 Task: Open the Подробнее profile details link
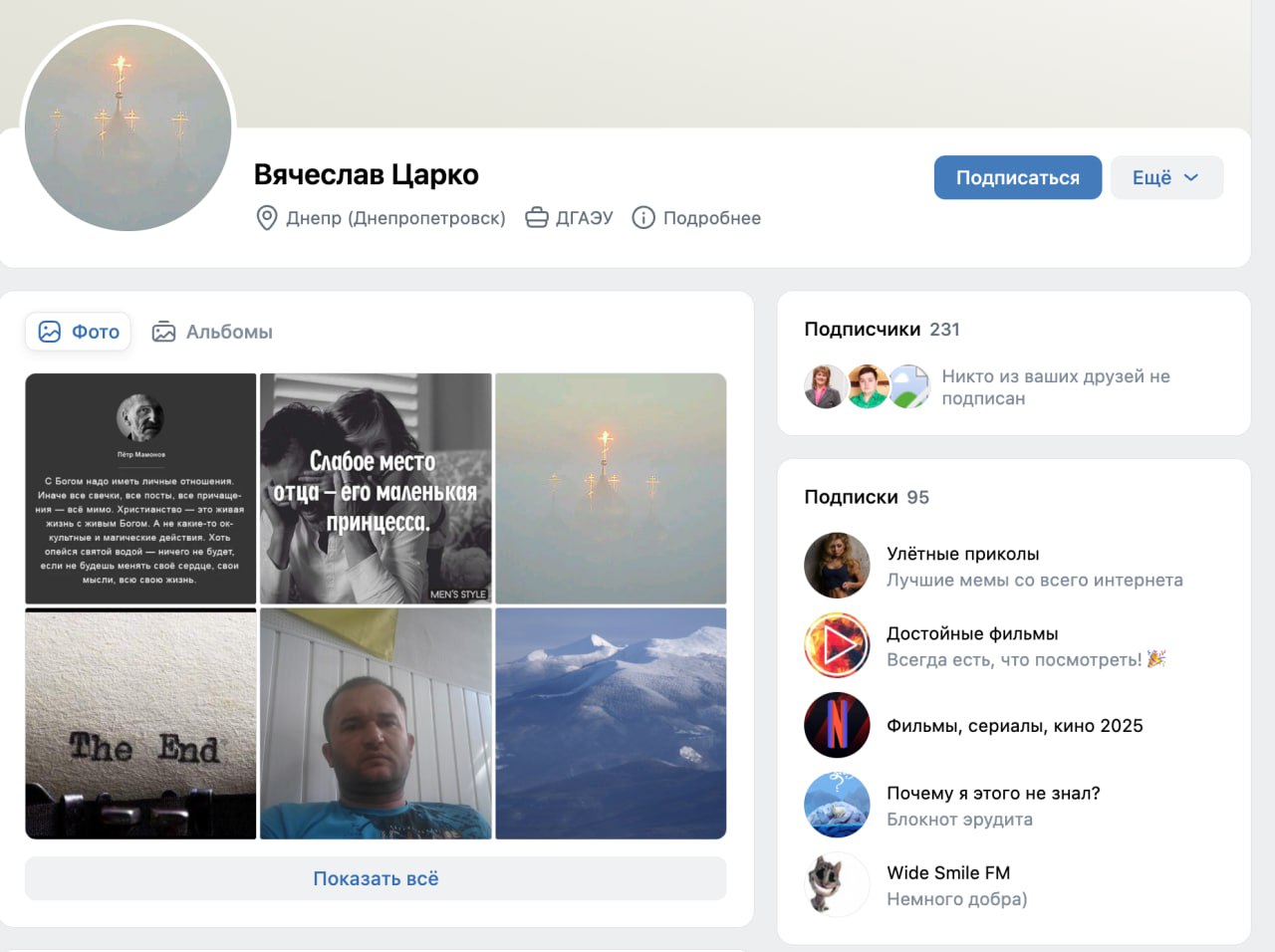(711, 218)
